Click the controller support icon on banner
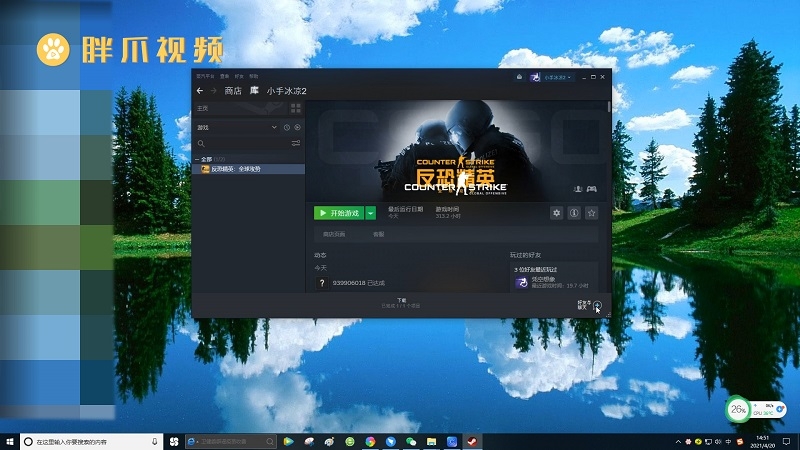Image resolution: width=800 pixels, height=450 pixels. pyautogui.click(x=592, y=189)
